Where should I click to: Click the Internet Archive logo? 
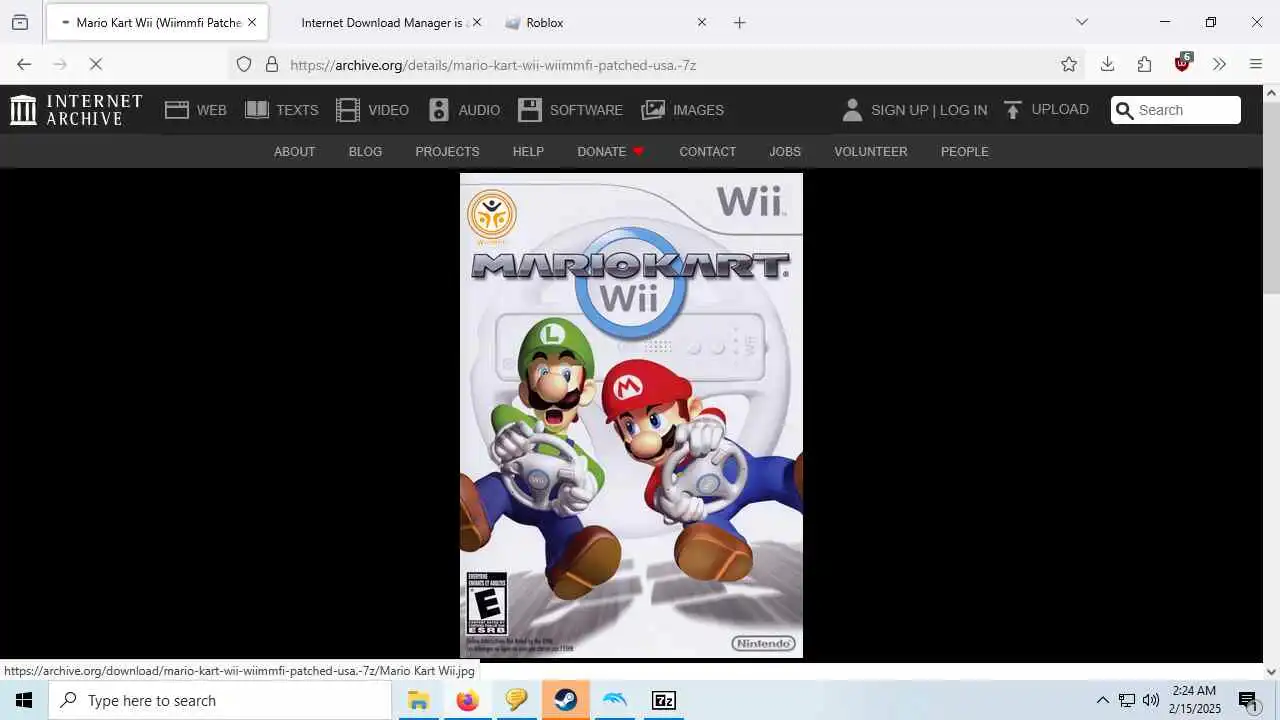(76, 110)
